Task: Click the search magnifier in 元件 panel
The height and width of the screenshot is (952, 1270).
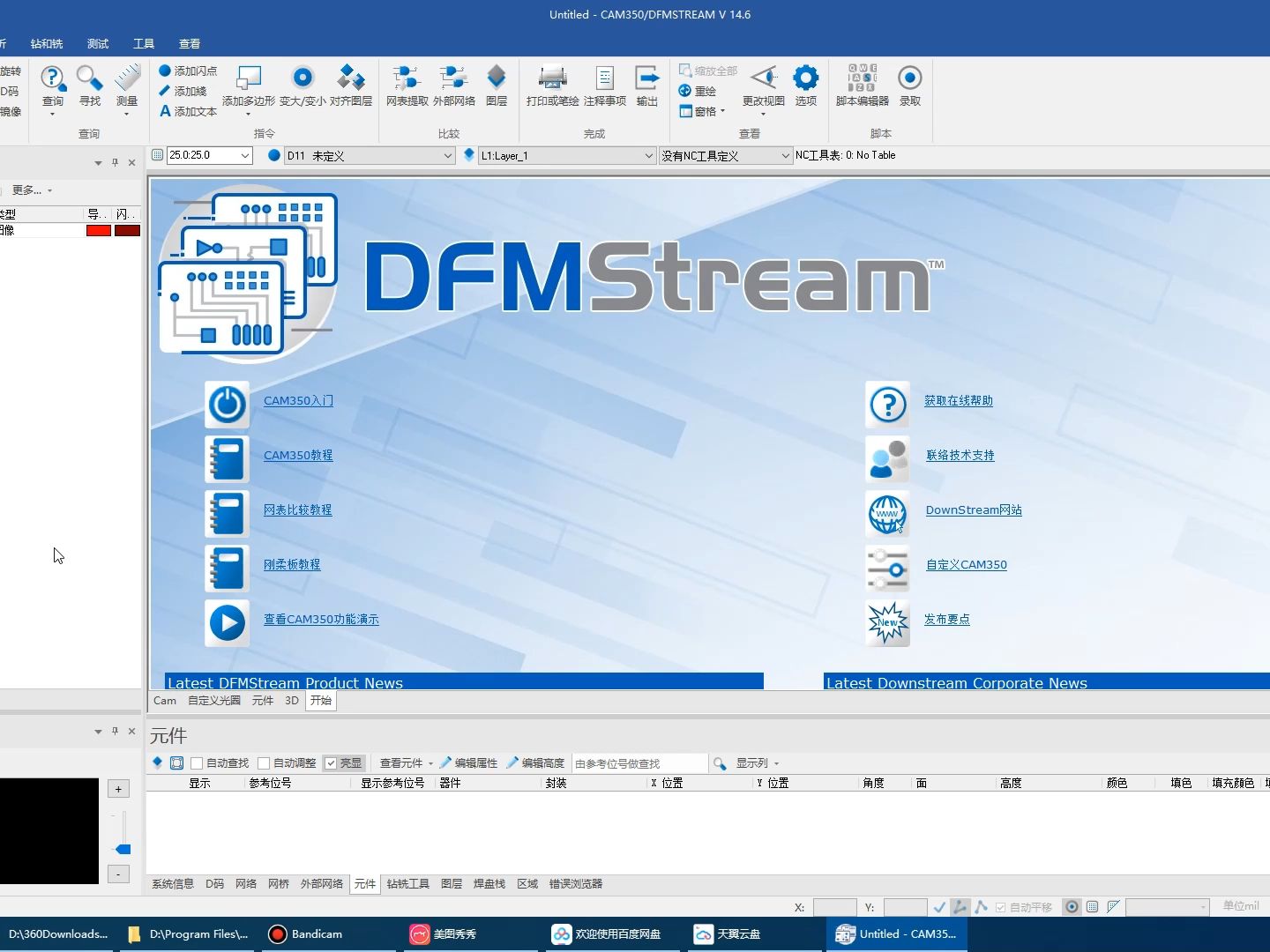Action: (720, 763)
